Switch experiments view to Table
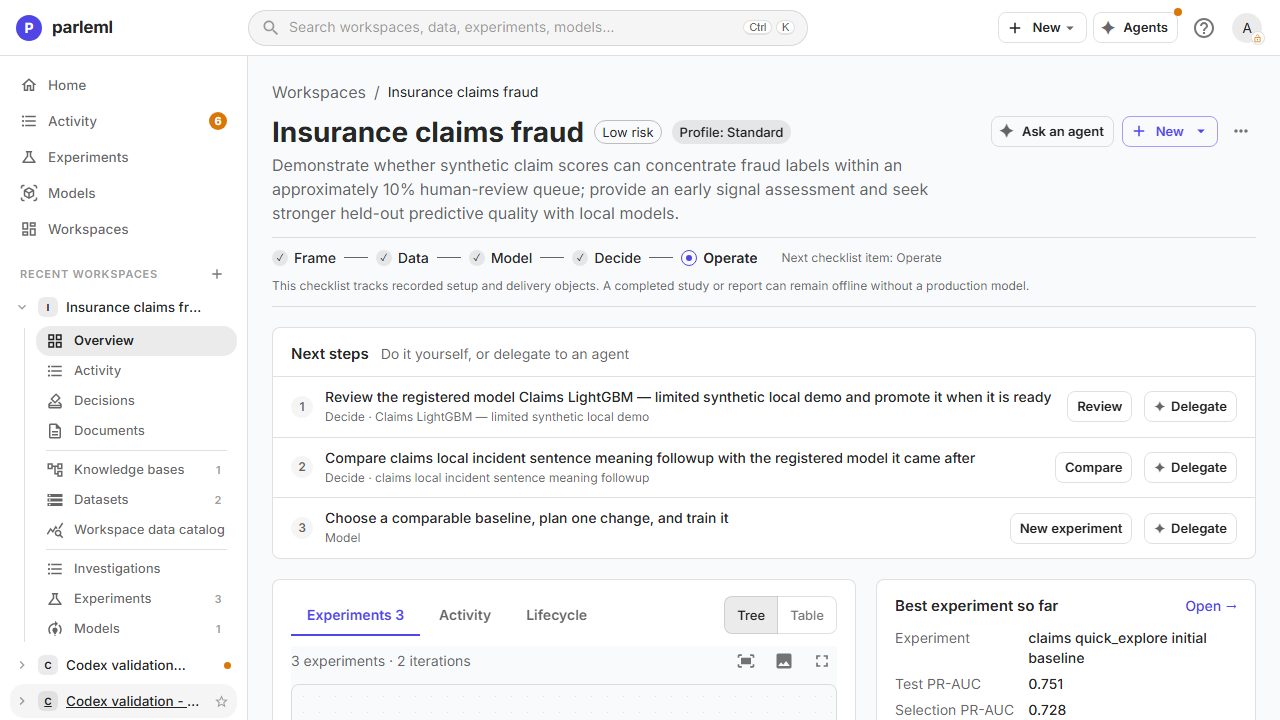The image size is (1280, 720). (x=807, y=615)
